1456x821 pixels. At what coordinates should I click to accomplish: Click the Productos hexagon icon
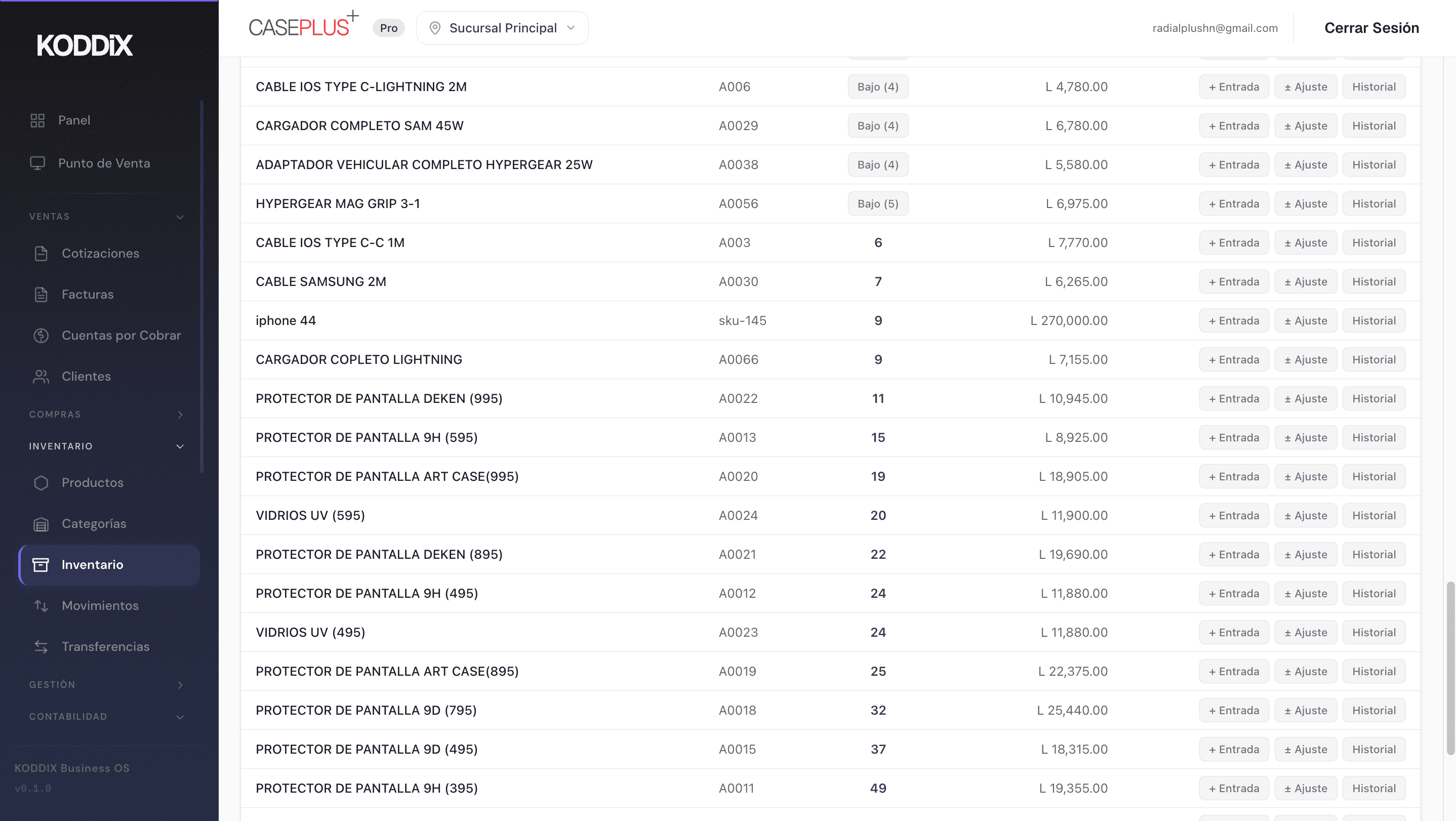[41, 482]
